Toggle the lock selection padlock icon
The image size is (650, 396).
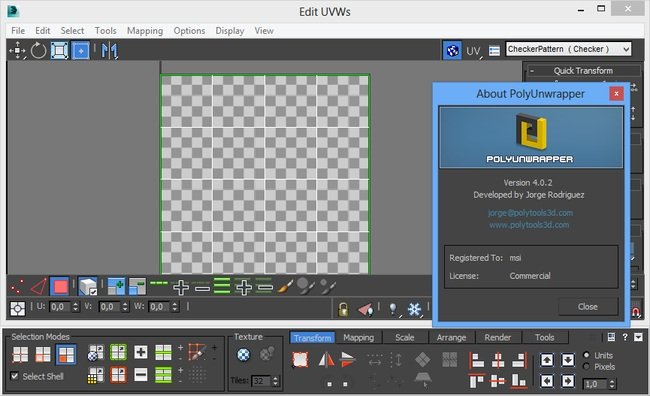point(343,309)
